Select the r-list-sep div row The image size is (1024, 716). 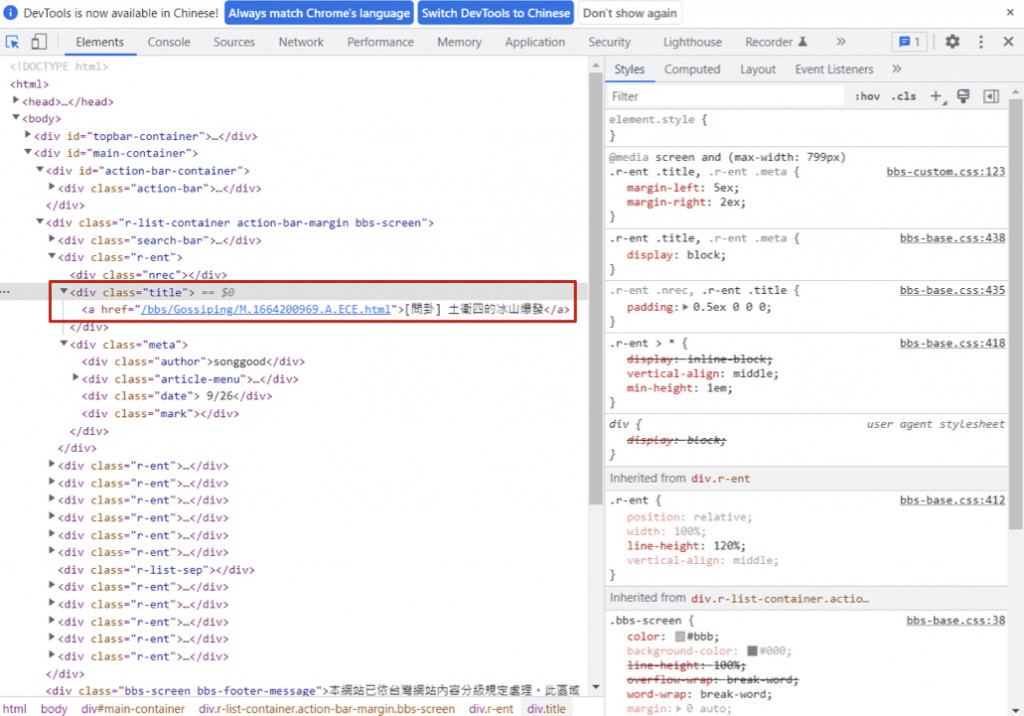156,570
